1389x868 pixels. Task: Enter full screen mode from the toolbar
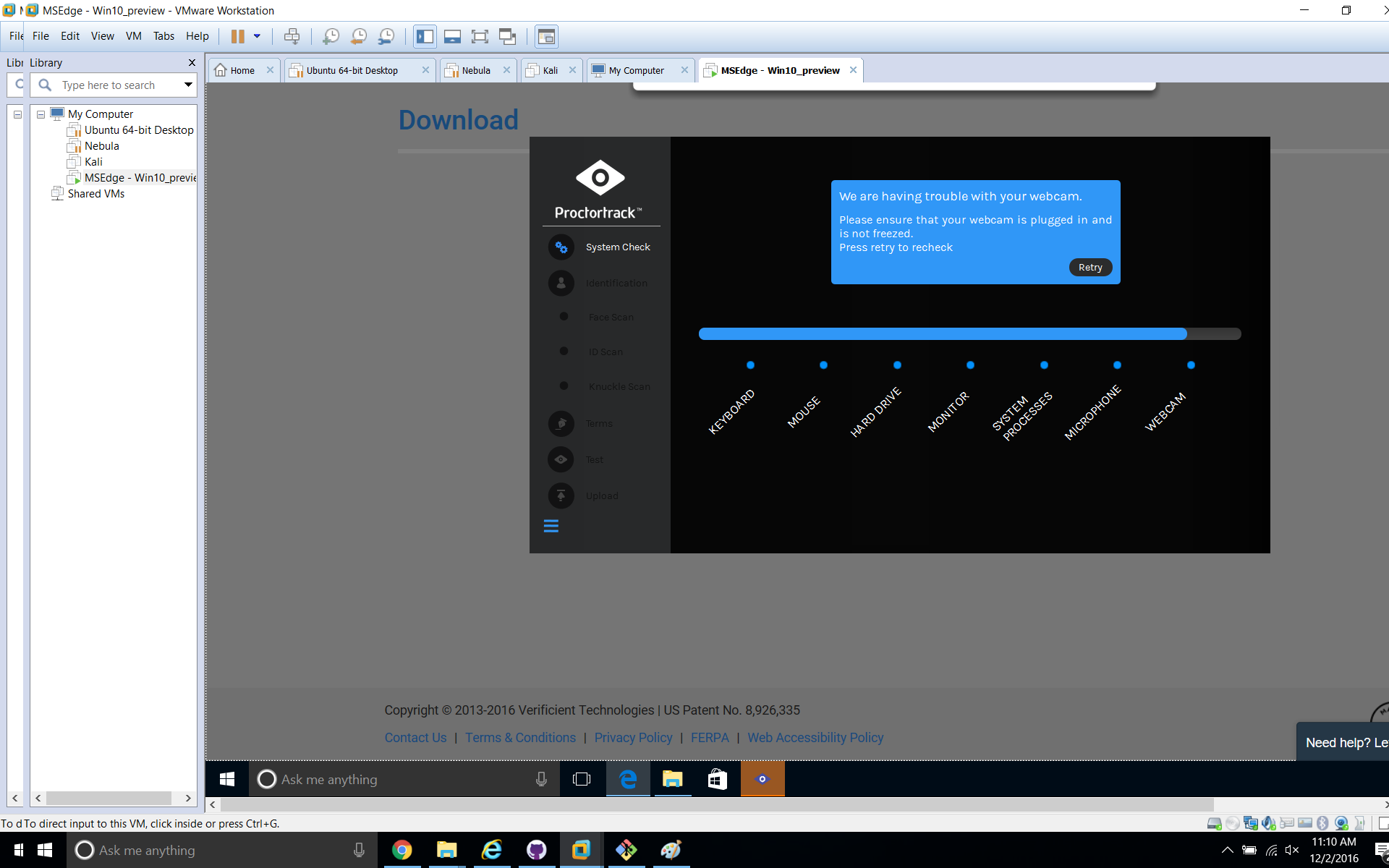(480, 36)
